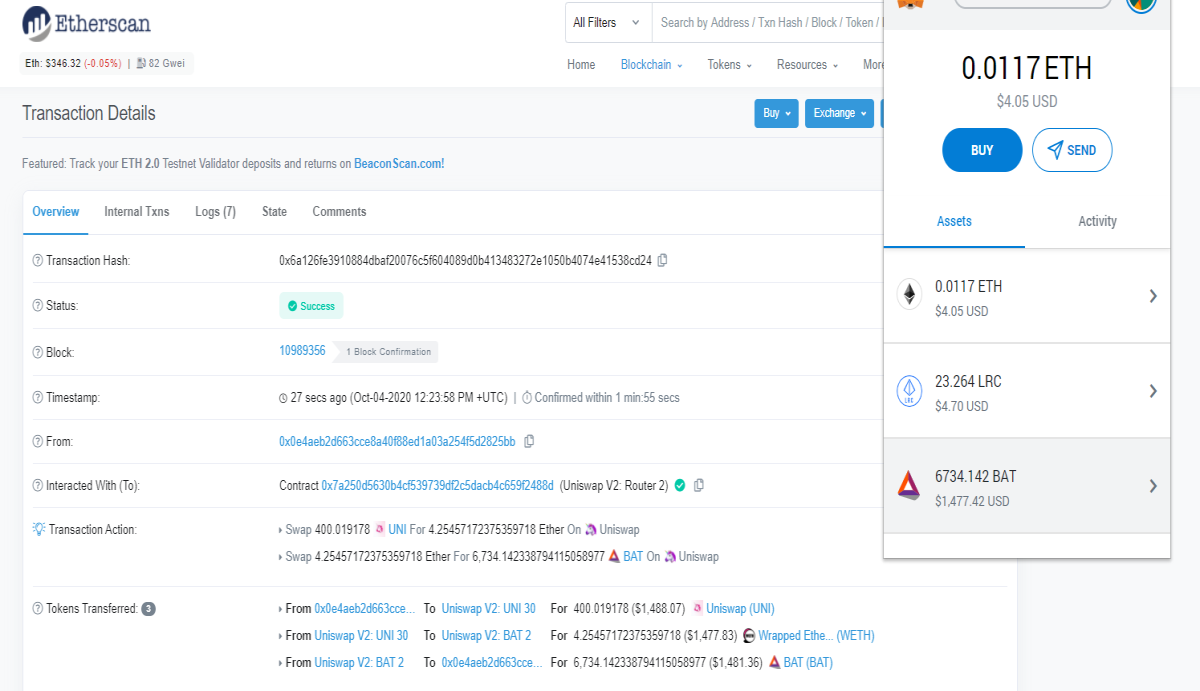Click the LRC token icon

coord(909,390)
